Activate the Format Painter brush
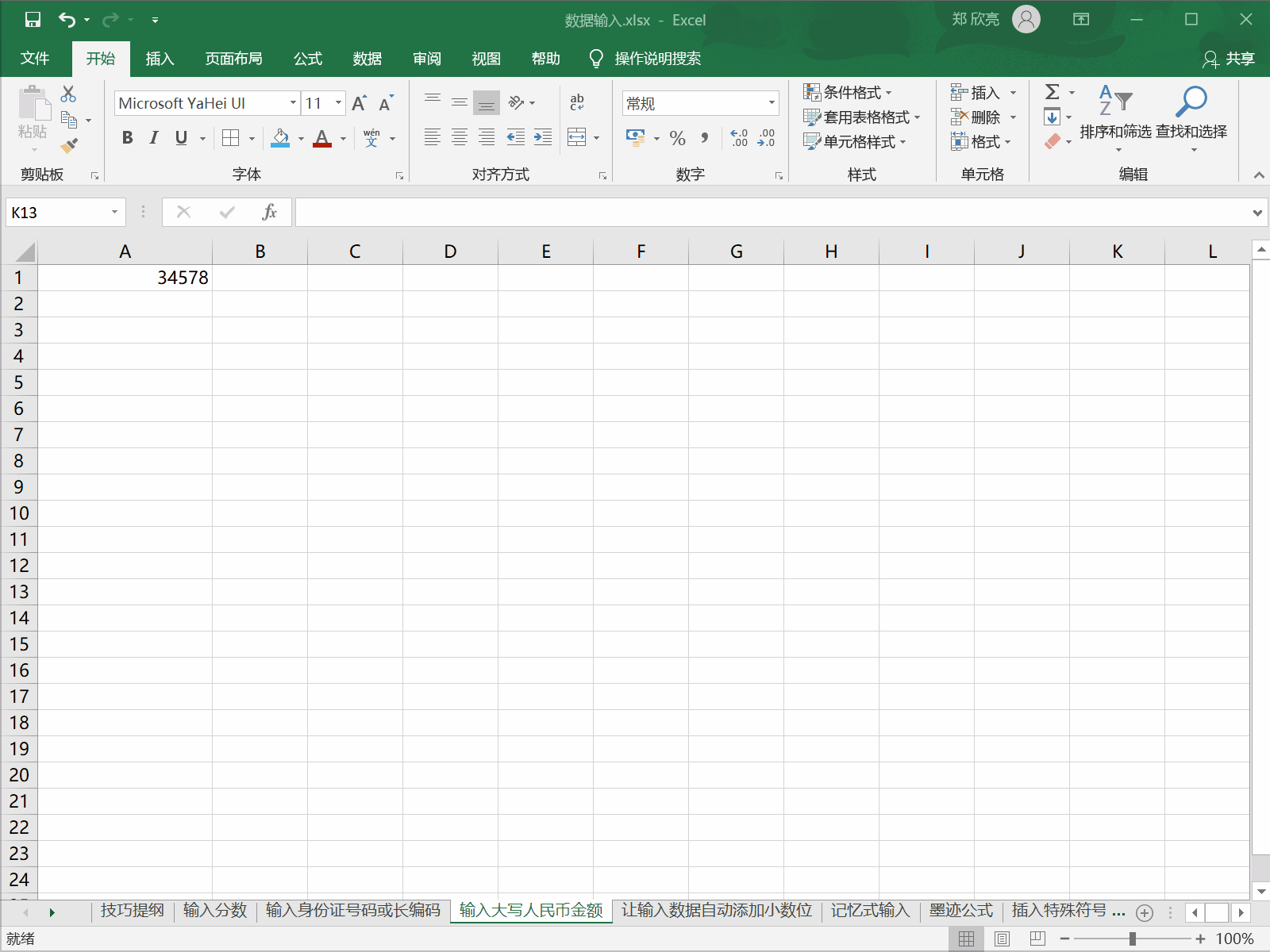This screenshot has height=952, width=1270. click(x=69, y=145)
